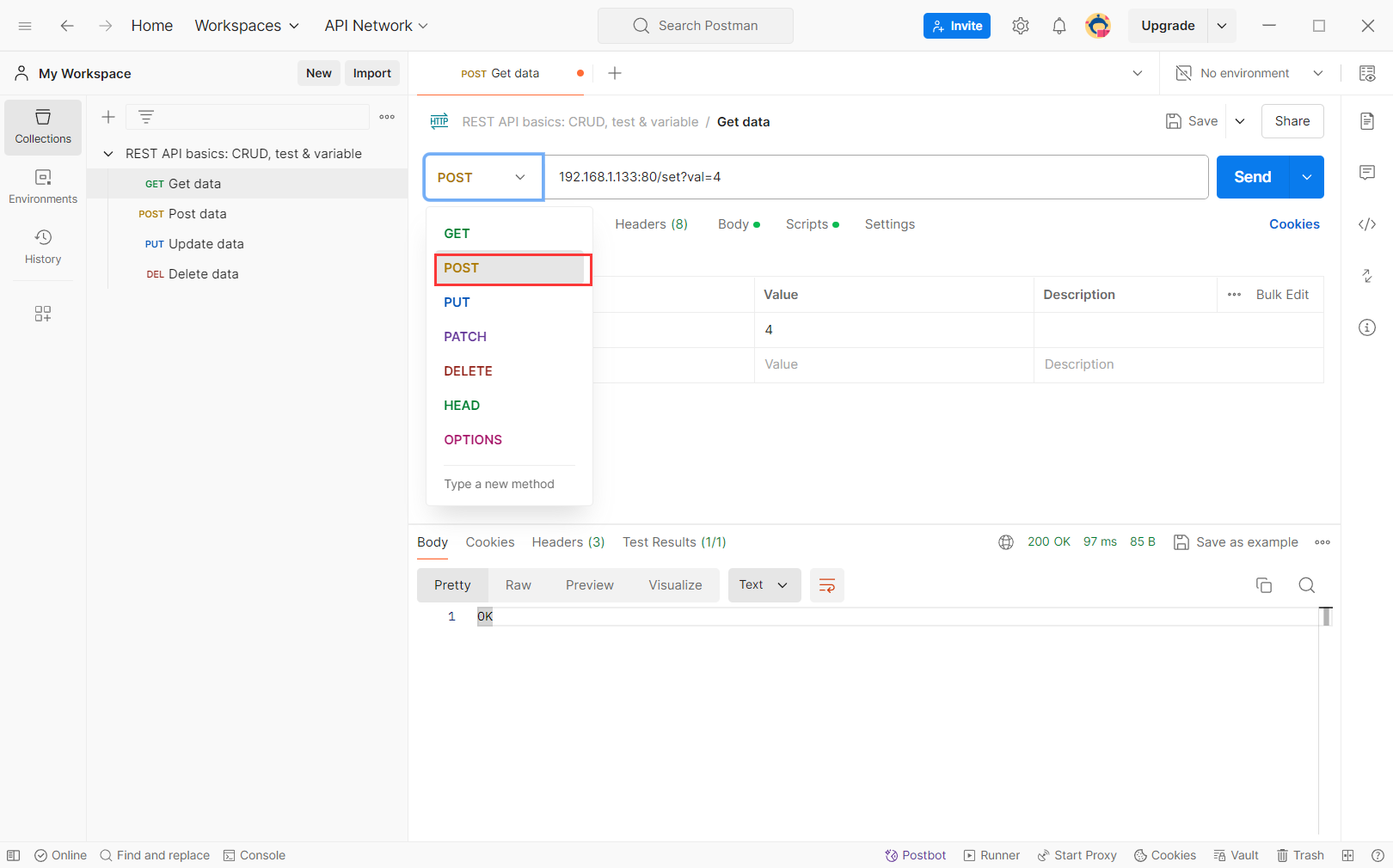Collapse the REST API basics collection
Image resolution: width=1393 pixels, height=868 pixels.
tap(108, 154)
